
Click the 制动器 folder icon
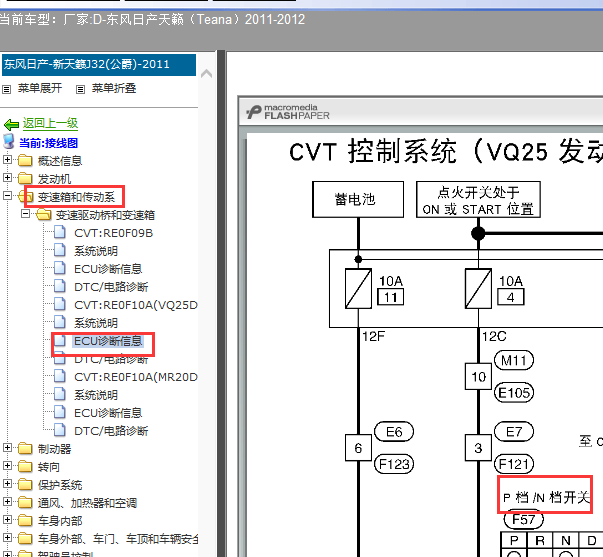click(x=25, y=448)
